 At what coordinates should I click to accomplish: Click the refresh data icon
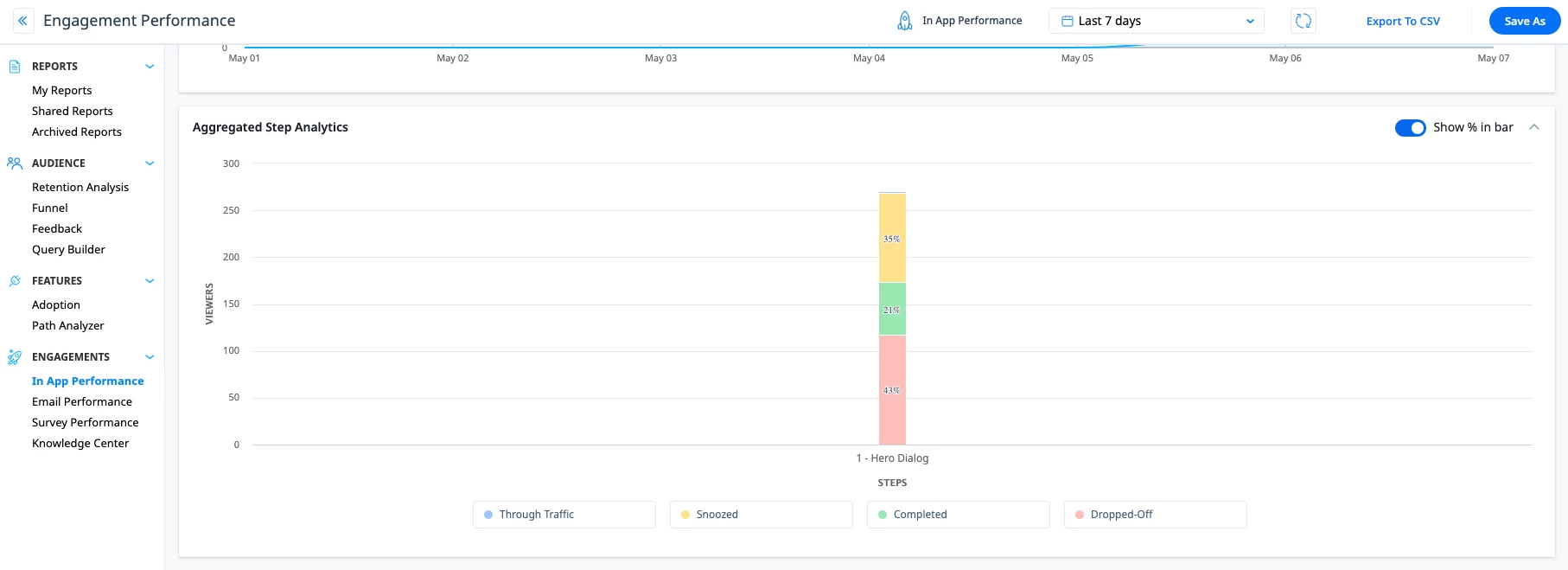pyautogui.click(x=1303, y=21)
